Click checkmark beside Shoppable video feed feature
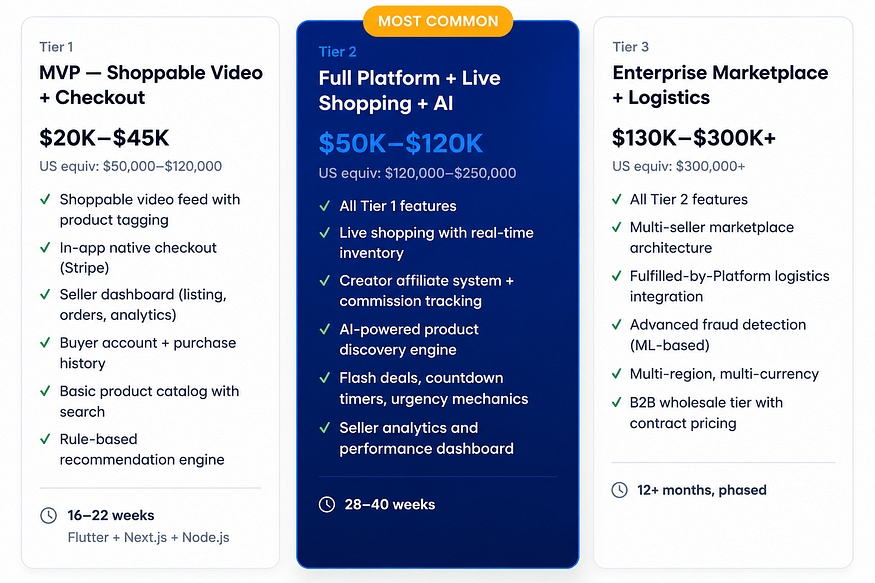 pyautogui.click(x=45, y=199)
